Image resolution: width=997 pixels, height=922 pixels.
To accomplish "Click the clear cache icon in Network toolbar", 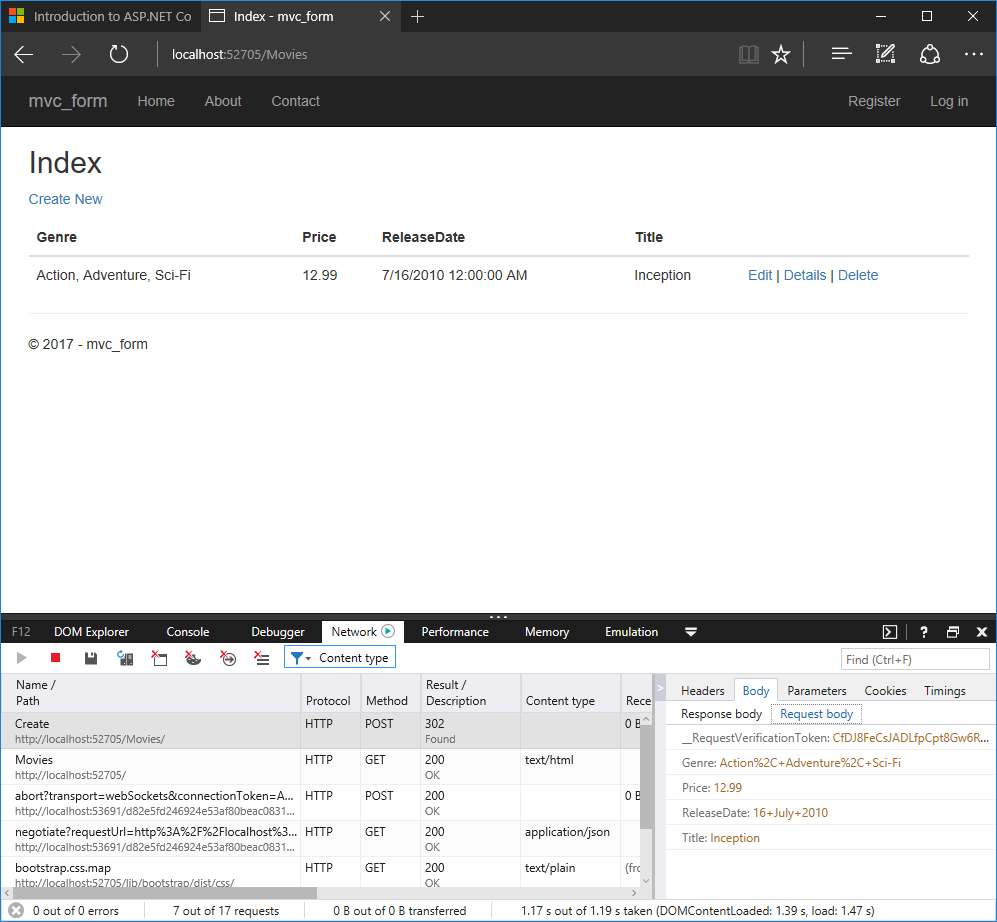I will [x=159, y=658].
